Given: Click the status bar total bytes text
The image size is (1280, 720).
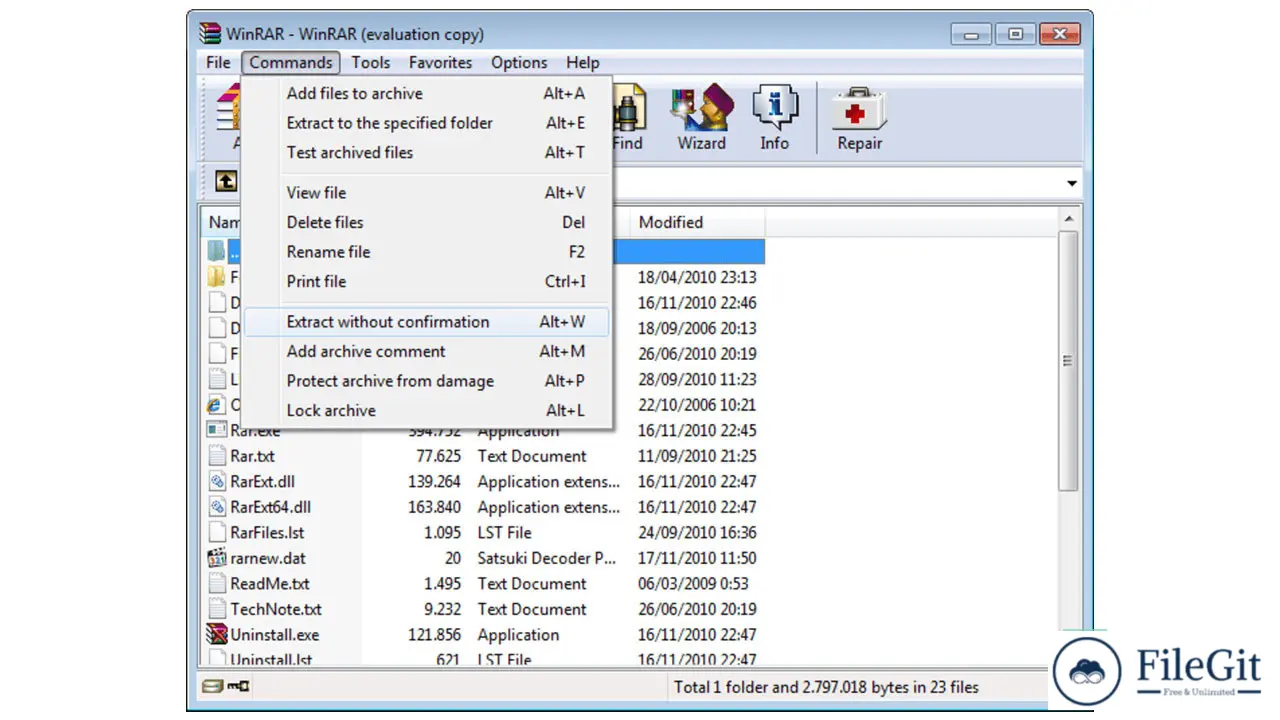Looking at the screenshot, I should pos(826,687).
